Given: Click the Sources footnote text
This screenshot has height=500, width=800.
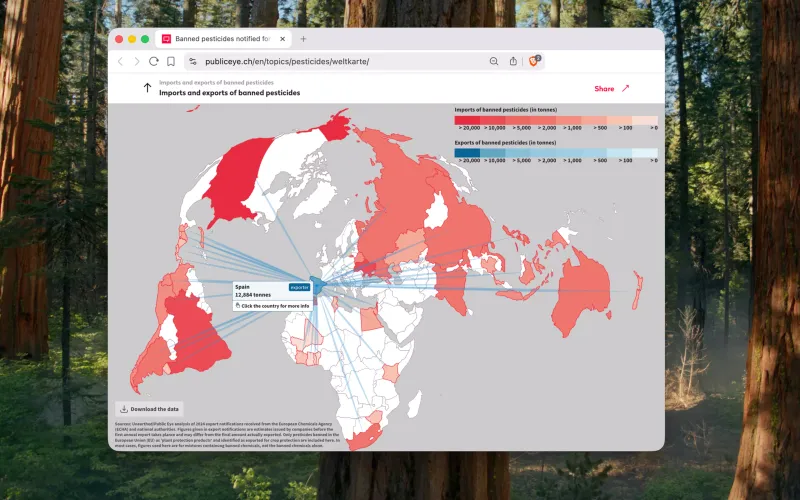Looking at the screenshot, I should pos(227,435).
